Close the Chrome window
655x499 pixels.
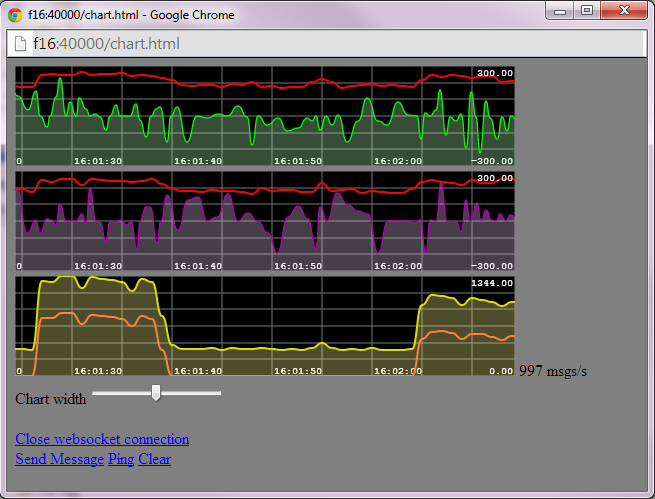624,10
